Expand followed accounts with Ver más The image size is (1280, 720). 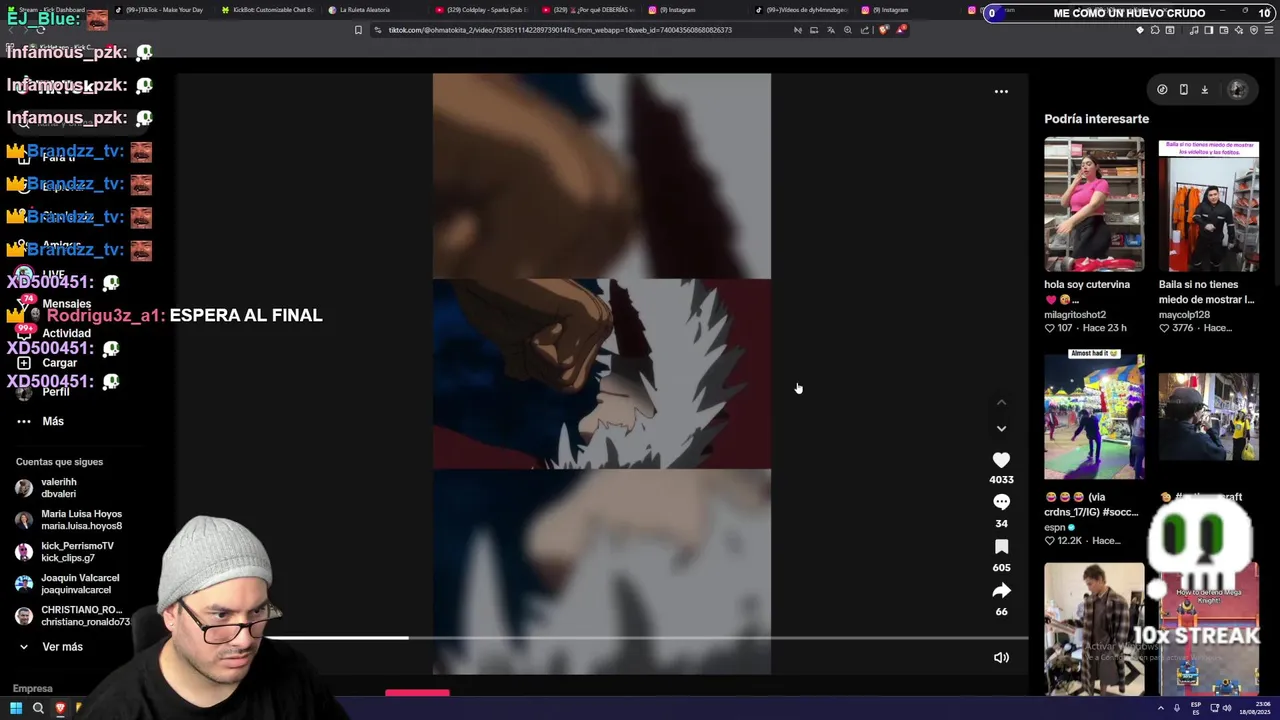62,647
